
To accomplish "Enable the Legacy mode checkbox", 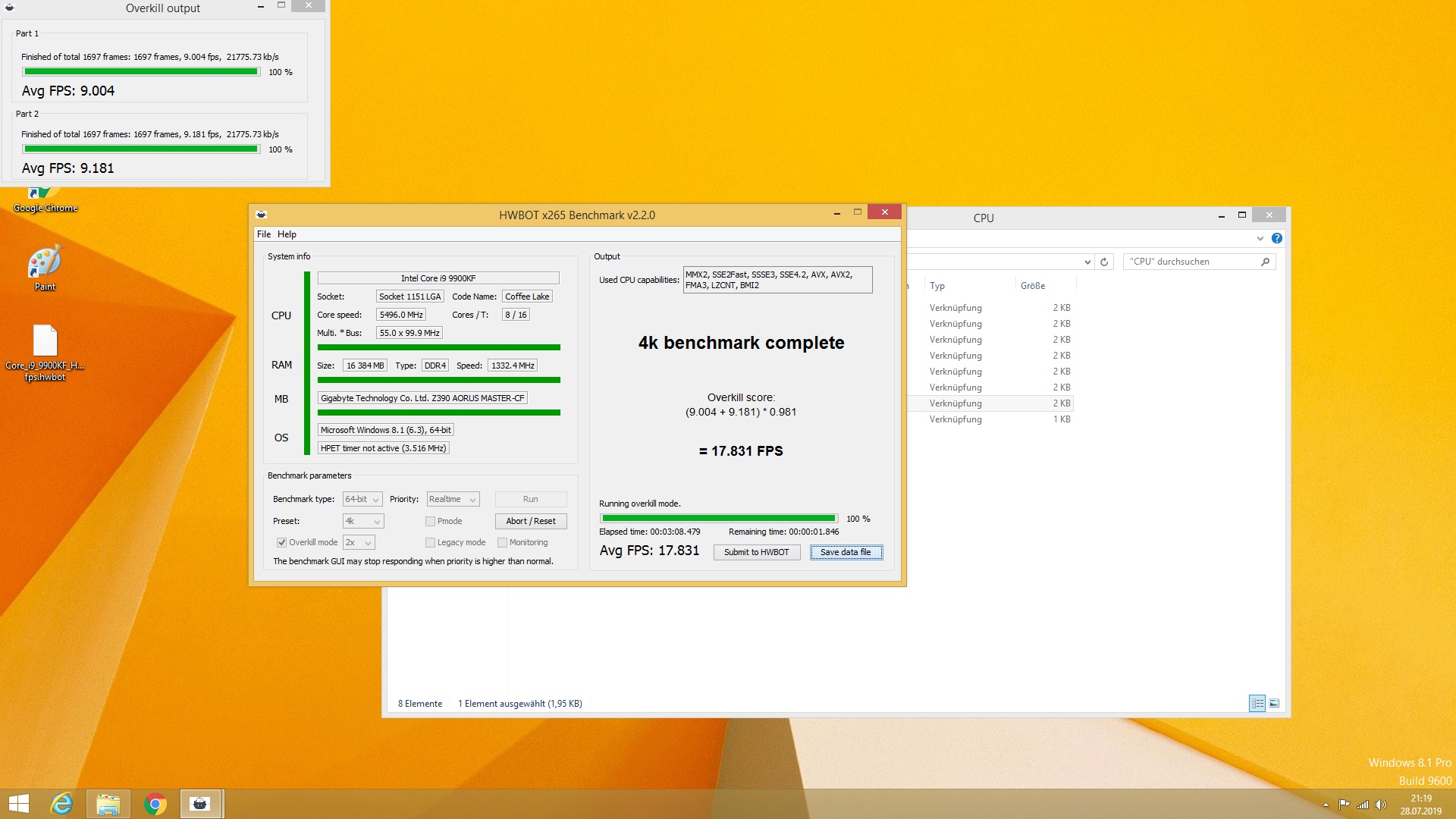I will click(x=430, y=542).
